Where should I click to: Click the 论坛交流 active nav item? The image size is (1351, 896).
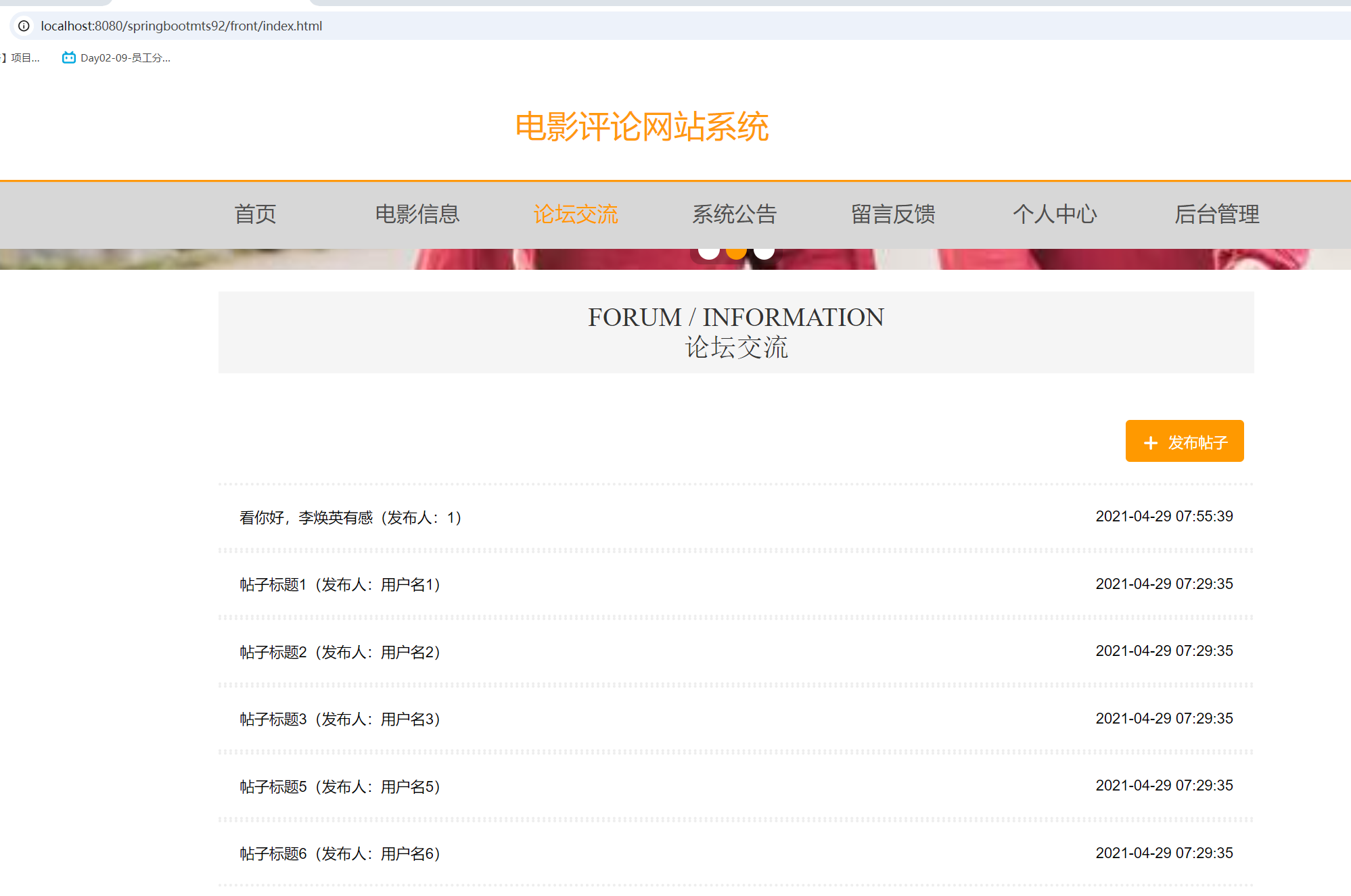point(575,214)
